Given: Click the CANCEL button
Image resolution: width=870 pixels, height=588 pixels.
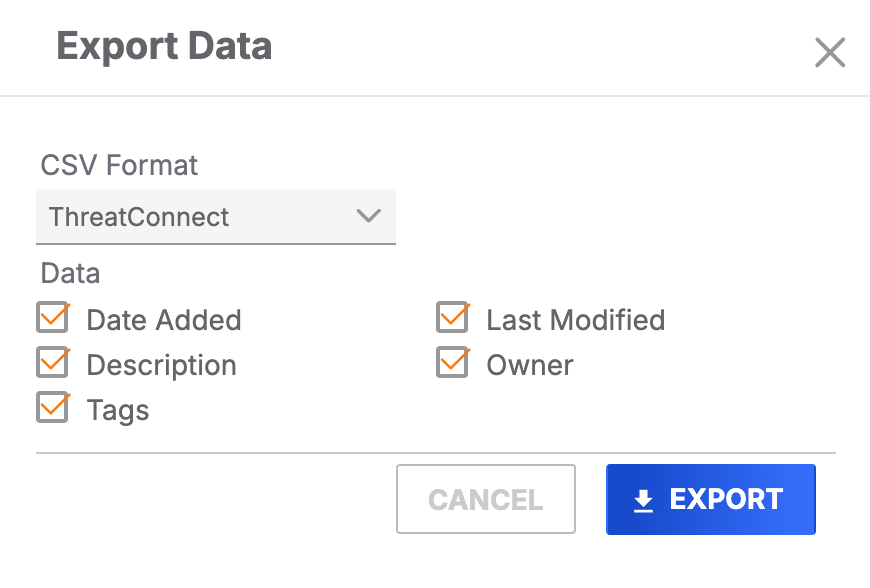Looking at the screenshot, I should (486, 499).
